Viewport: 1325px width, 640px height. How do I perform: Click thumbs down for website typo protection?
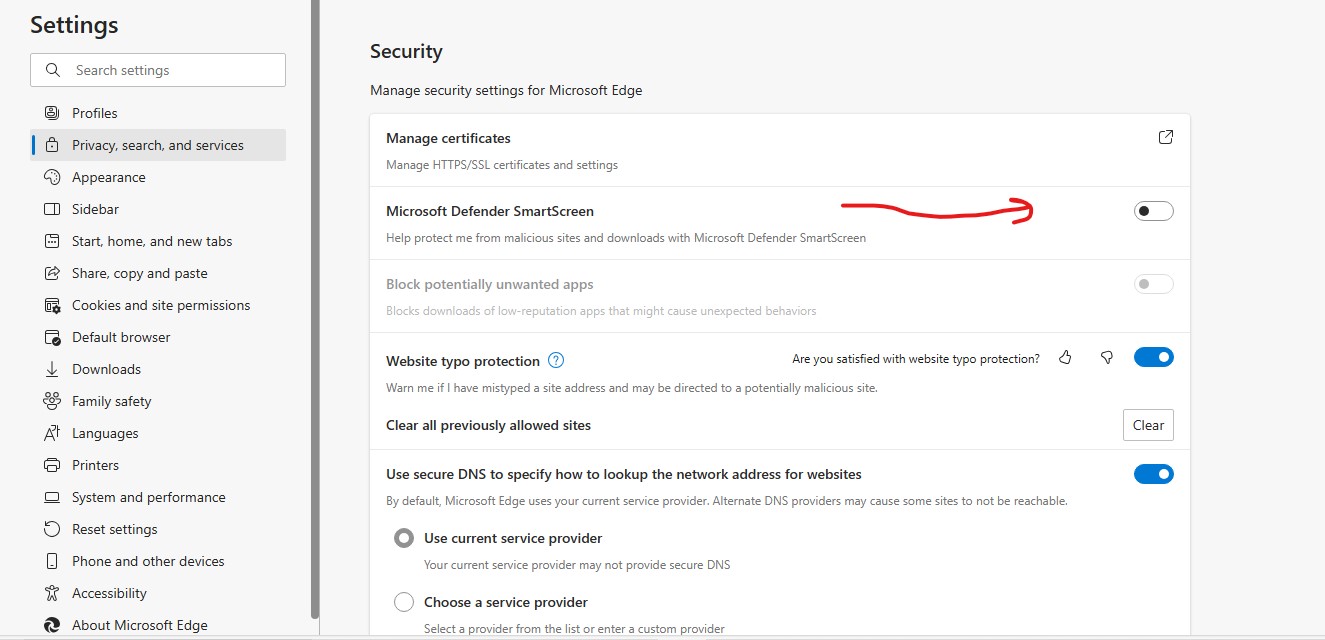tap(1106, 357)
